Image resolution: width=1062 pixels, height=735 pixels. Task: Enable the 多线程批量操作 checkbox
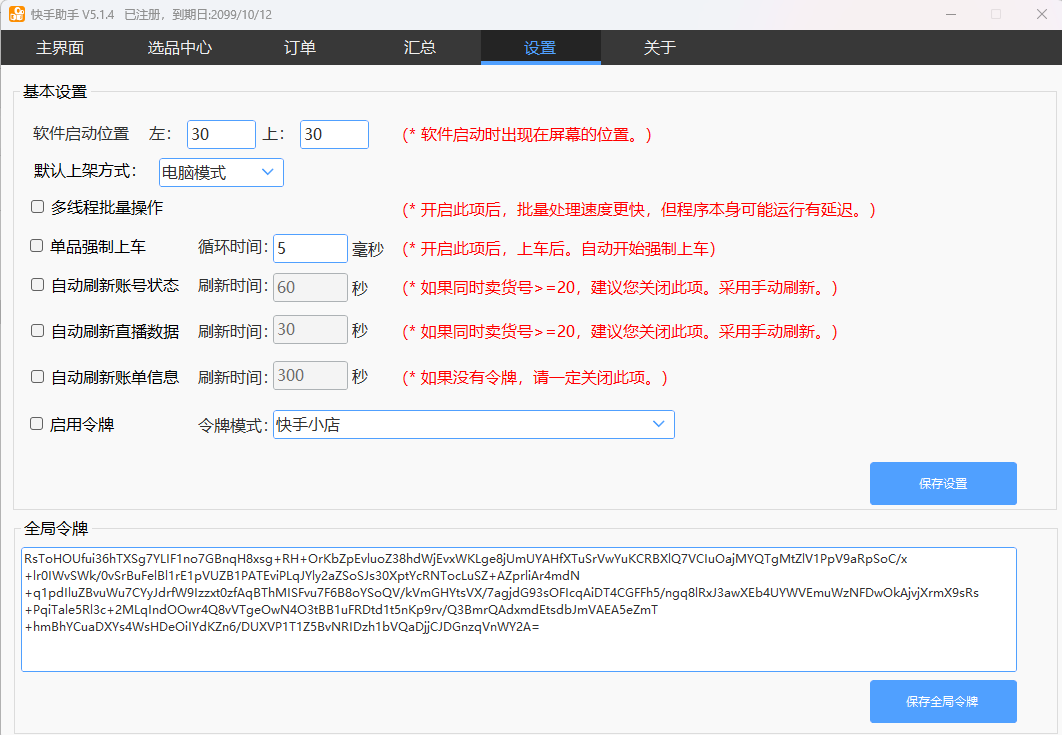pos(38,208)
